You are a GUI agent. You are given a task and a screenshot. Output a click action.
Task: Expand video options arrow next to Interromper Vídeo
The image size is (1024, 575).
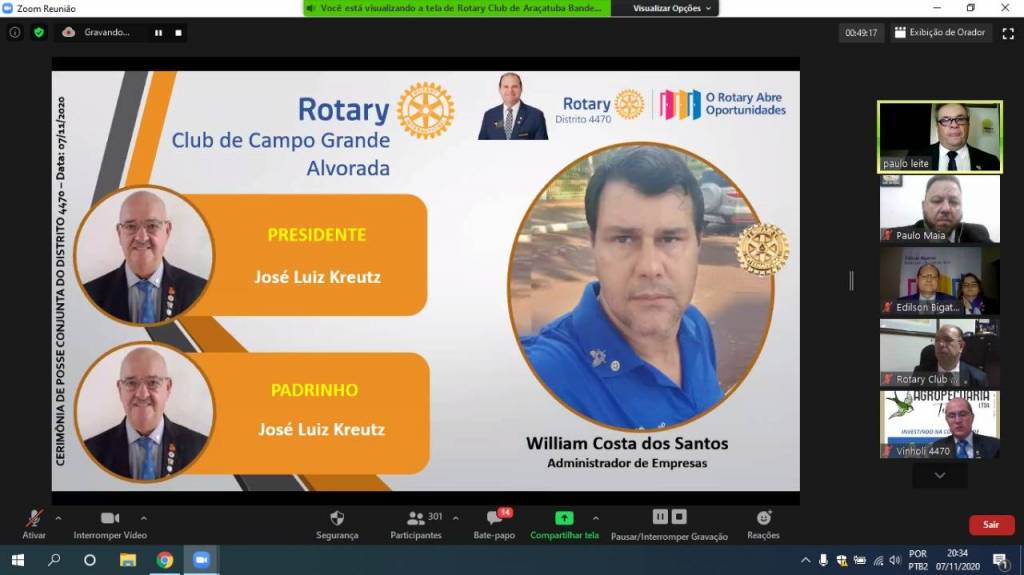pyautogui.click(x=144, y=518)
